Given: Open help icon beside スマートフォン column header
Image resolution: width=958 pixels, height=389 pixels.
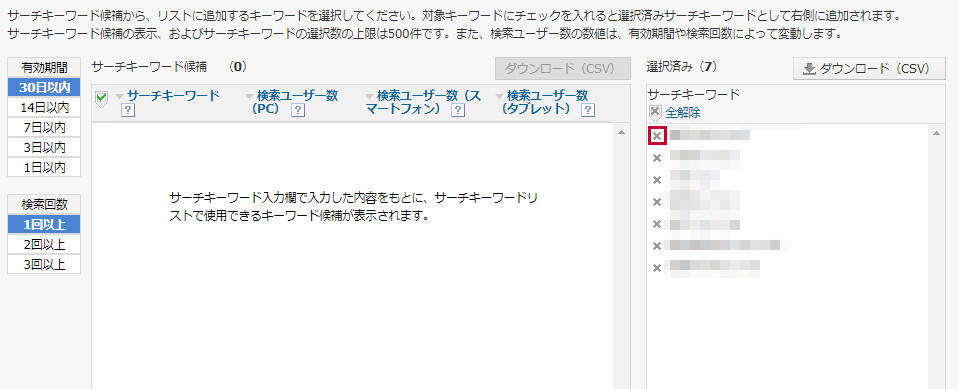Looking at the screenshot, I should pyautogui.click(x=458, y=110).
